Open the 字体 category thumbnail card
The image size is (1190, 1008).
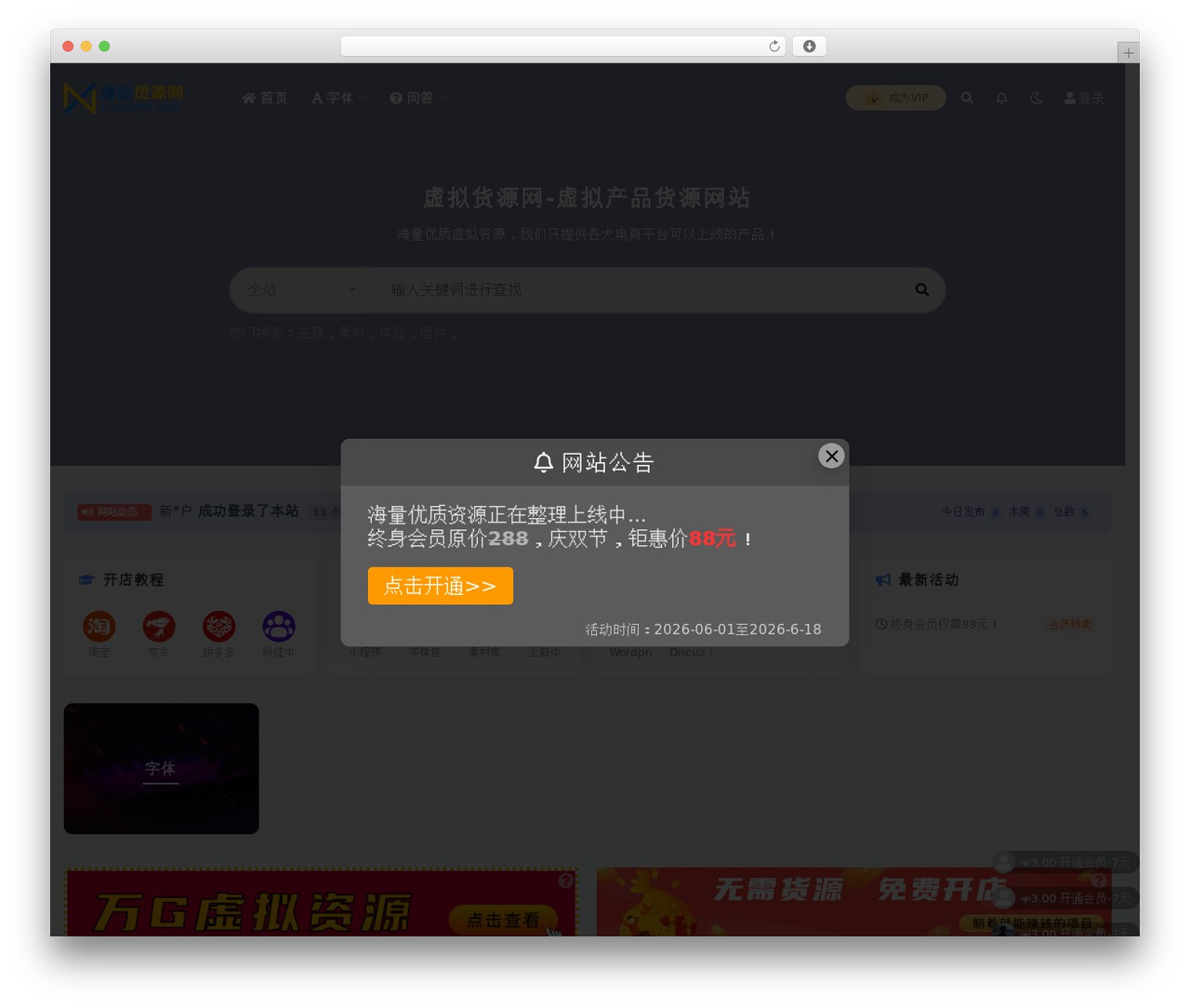click(x=161, y=768)
